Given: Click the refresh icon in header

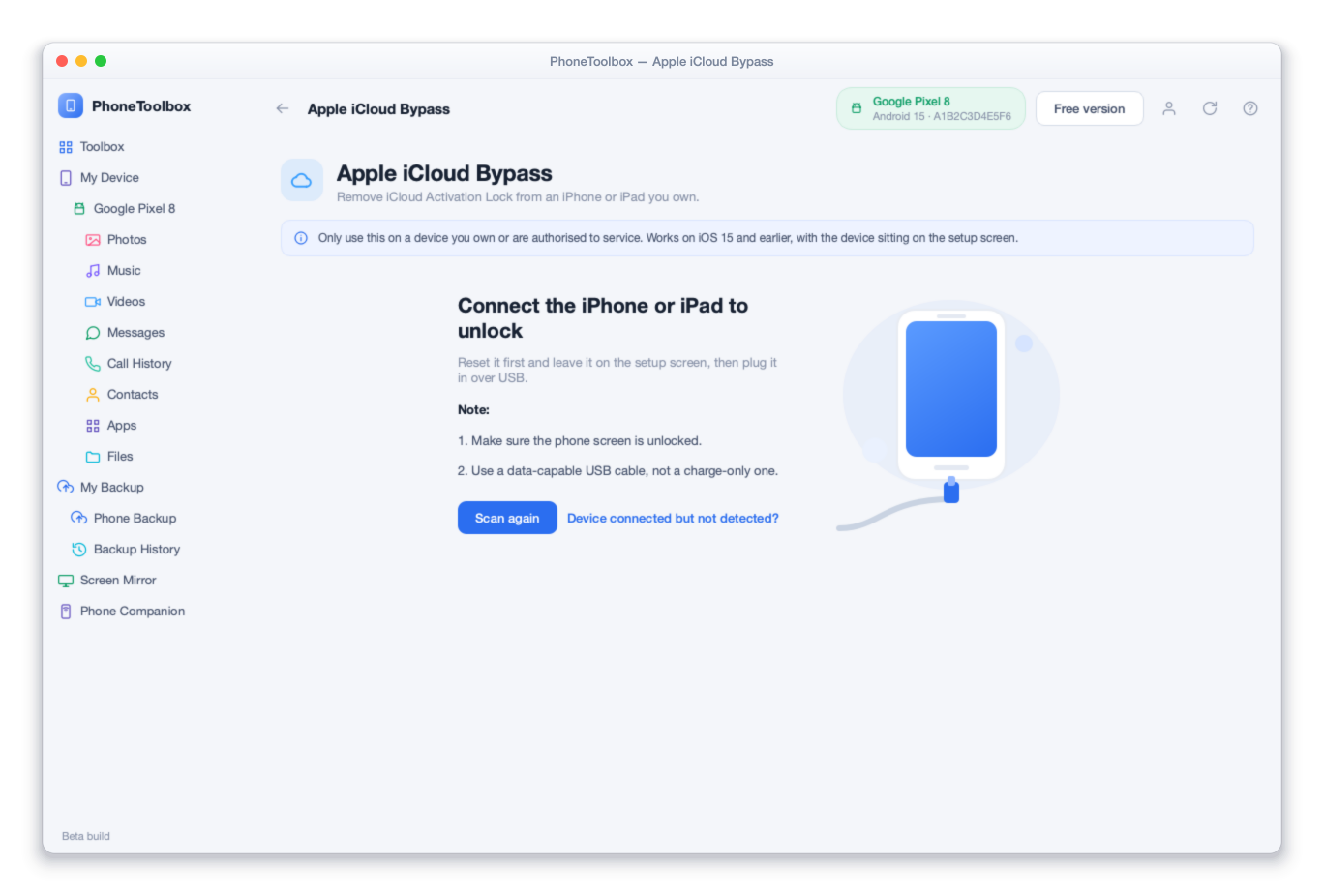Looking at the screenshot, I should point(1210,108).
